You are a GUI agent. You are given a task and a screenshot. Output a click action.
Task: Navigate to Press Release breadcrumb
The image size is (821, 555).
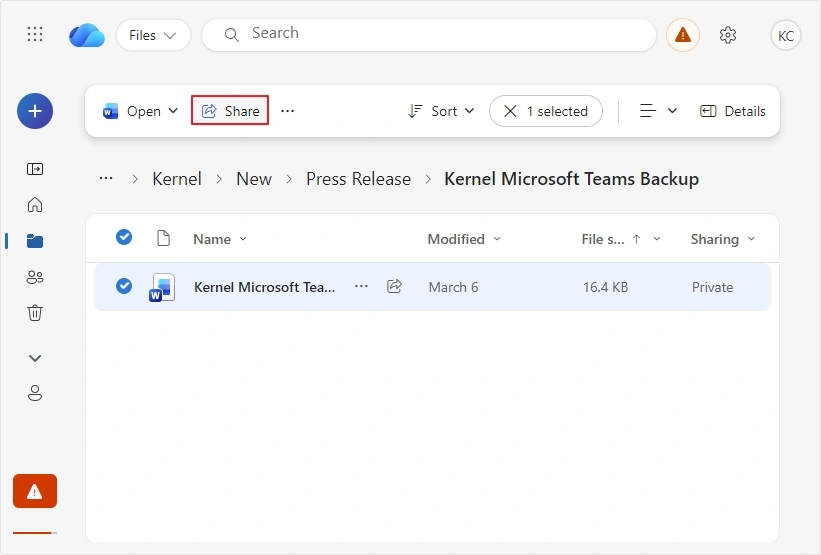(359, 179)
